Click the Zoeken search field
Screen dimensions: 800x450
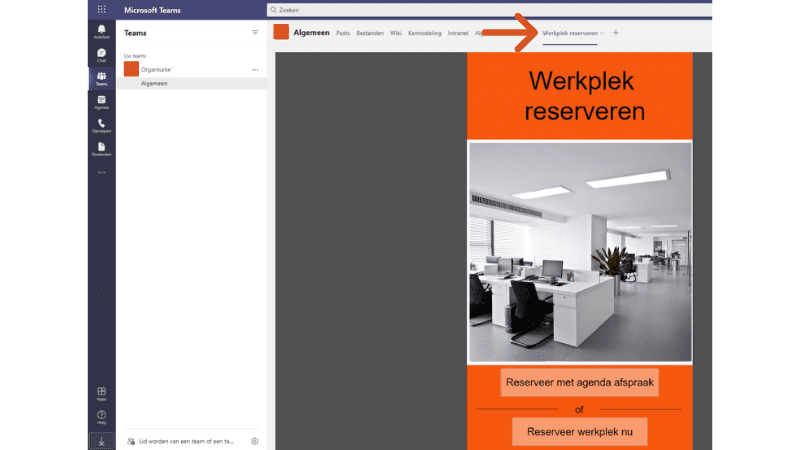[x=489, y=10]
